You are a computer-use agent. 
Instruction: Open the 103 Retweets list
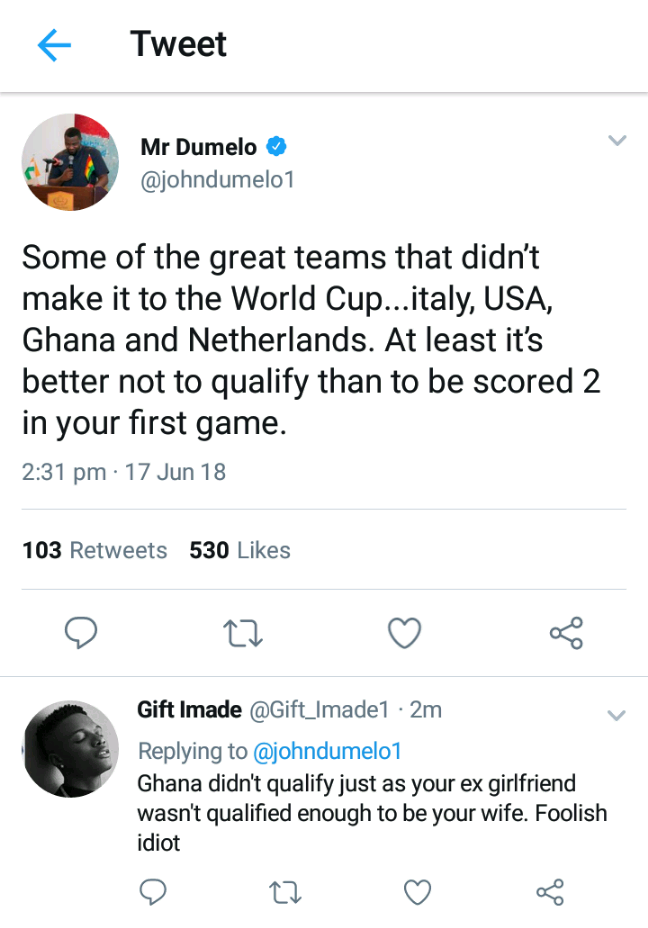[94, 550]
